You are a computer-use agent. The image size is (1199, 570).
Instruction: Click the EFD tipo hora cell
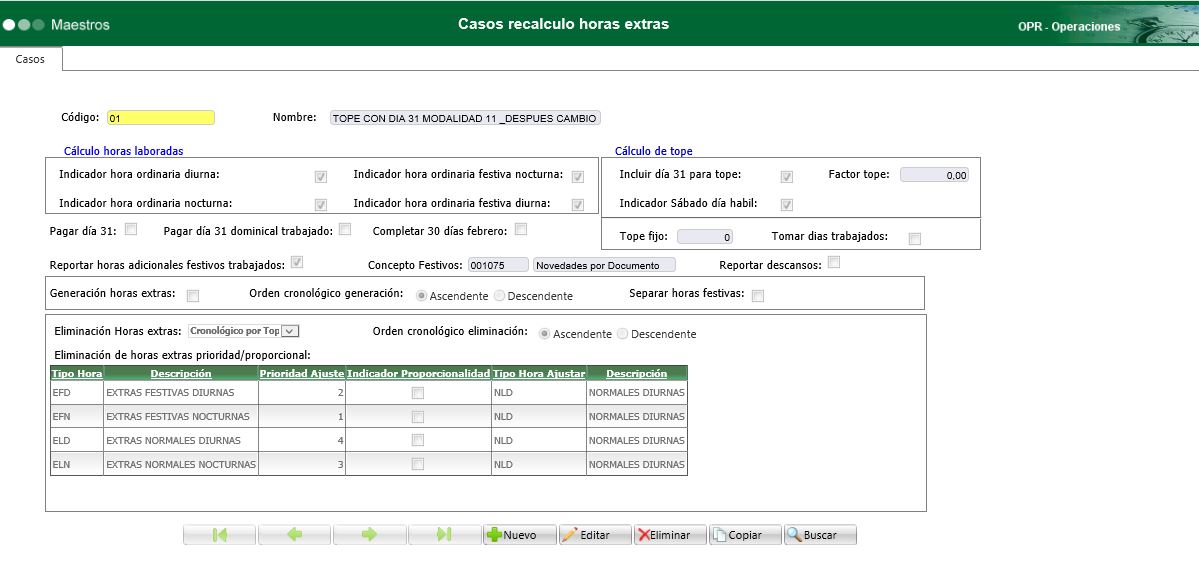[76, 392]
